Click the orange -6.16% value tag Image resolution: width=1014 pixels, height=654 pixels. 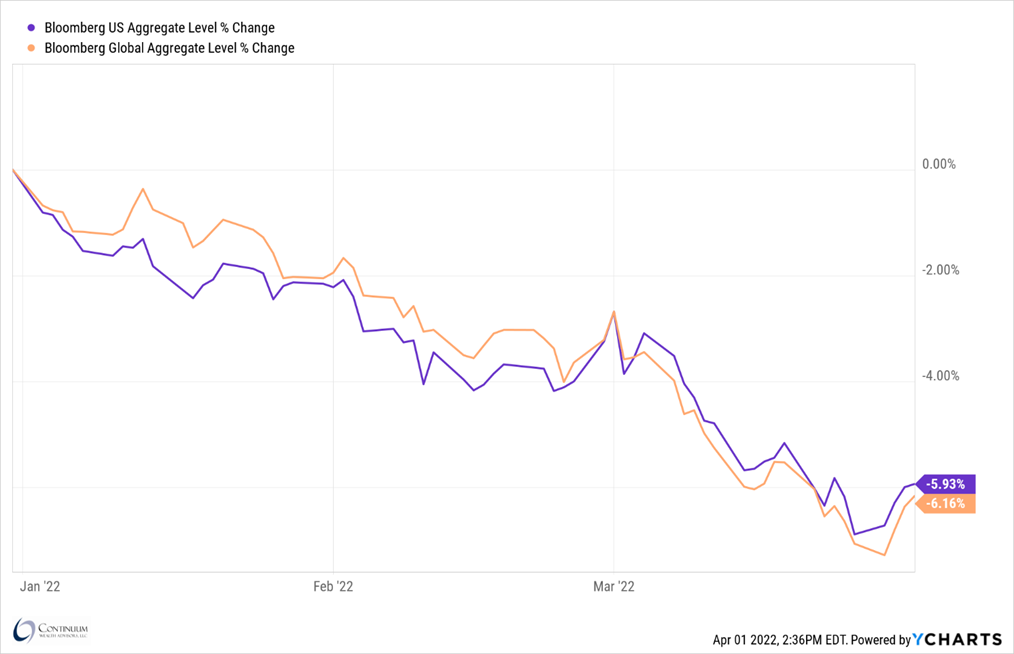tap(945, 504)
